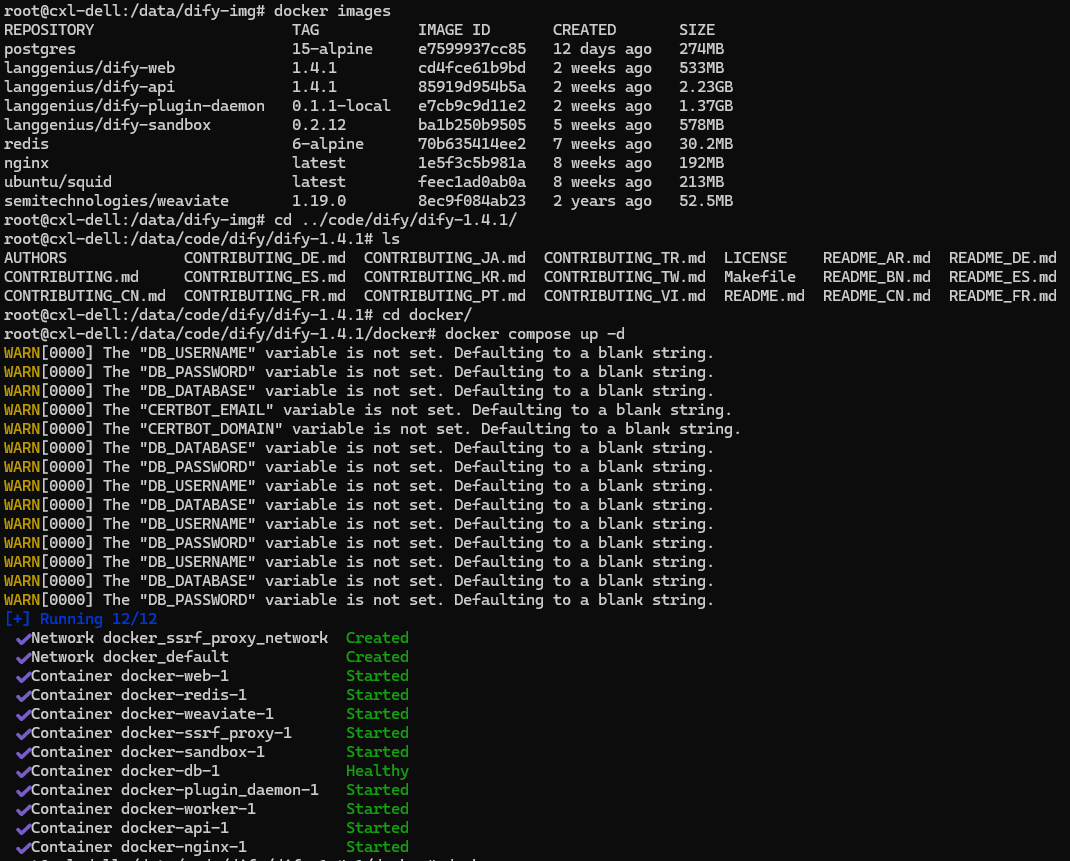Click image ID 85919d954b5a
The height and width of the screenshot is (861, 1070).
pyautogui.click(x=472, y=87)
